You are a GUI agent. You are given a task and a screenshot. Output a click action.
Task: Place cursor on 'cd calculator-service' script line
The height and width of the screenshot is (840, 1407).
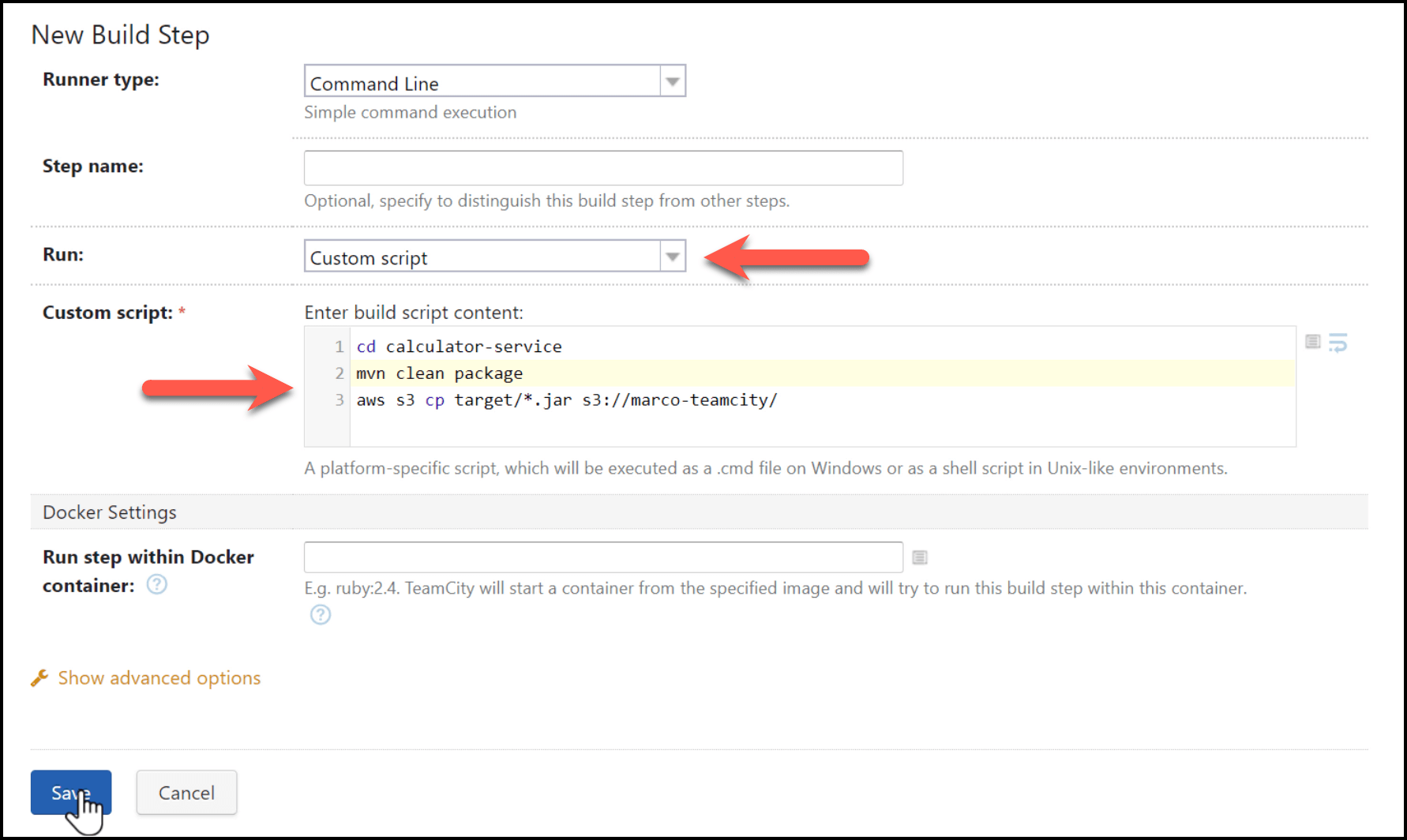459,347
